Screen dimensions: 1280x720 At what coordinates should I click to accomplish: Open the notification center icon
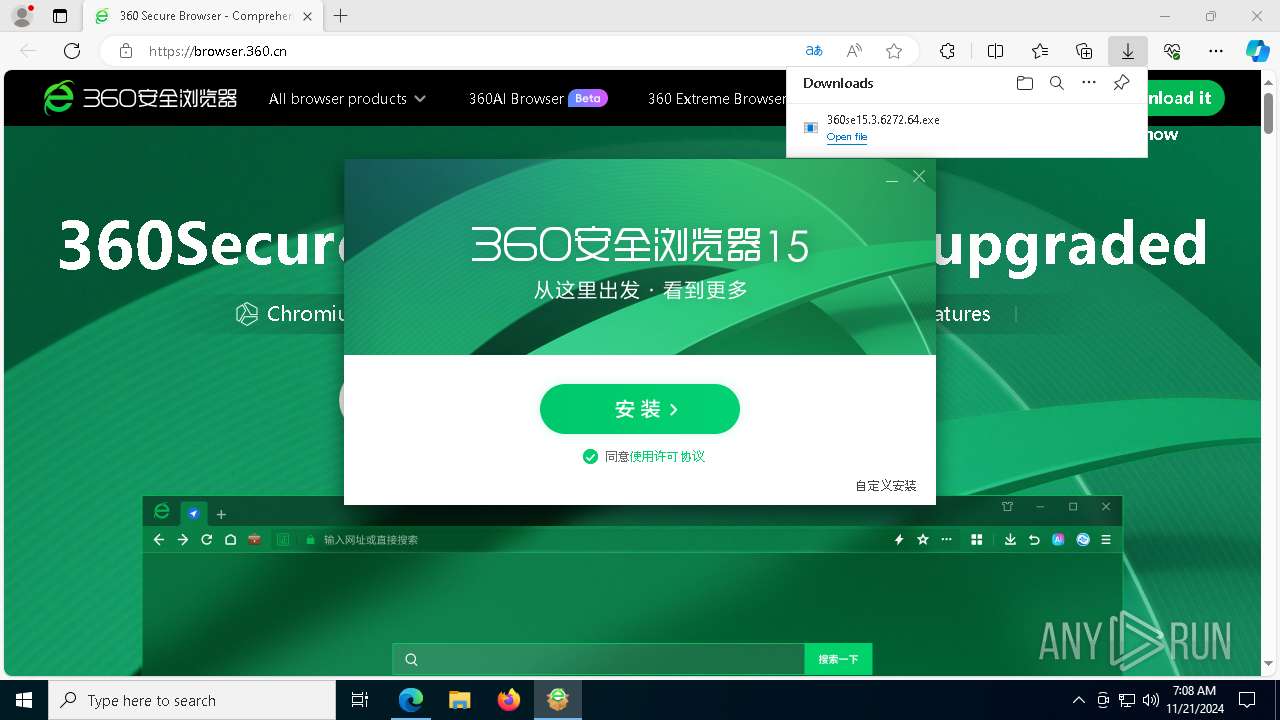1247,700
